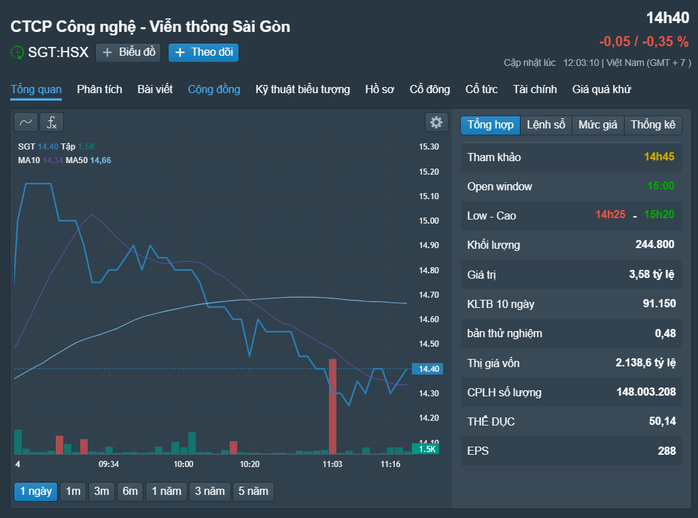The height and width of the screenshot is (518, 698).
Task: Open the Tài chính tab
Action: (x=535, y=89)
